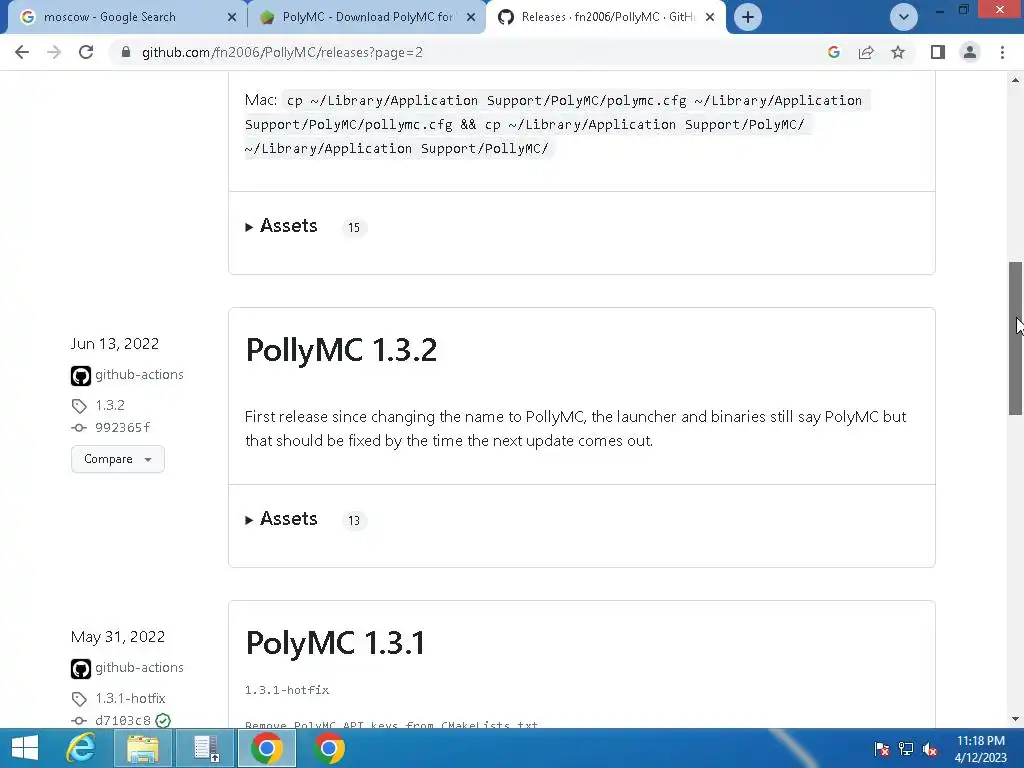Select the active Chrome taskbar window

click(267, 748)
